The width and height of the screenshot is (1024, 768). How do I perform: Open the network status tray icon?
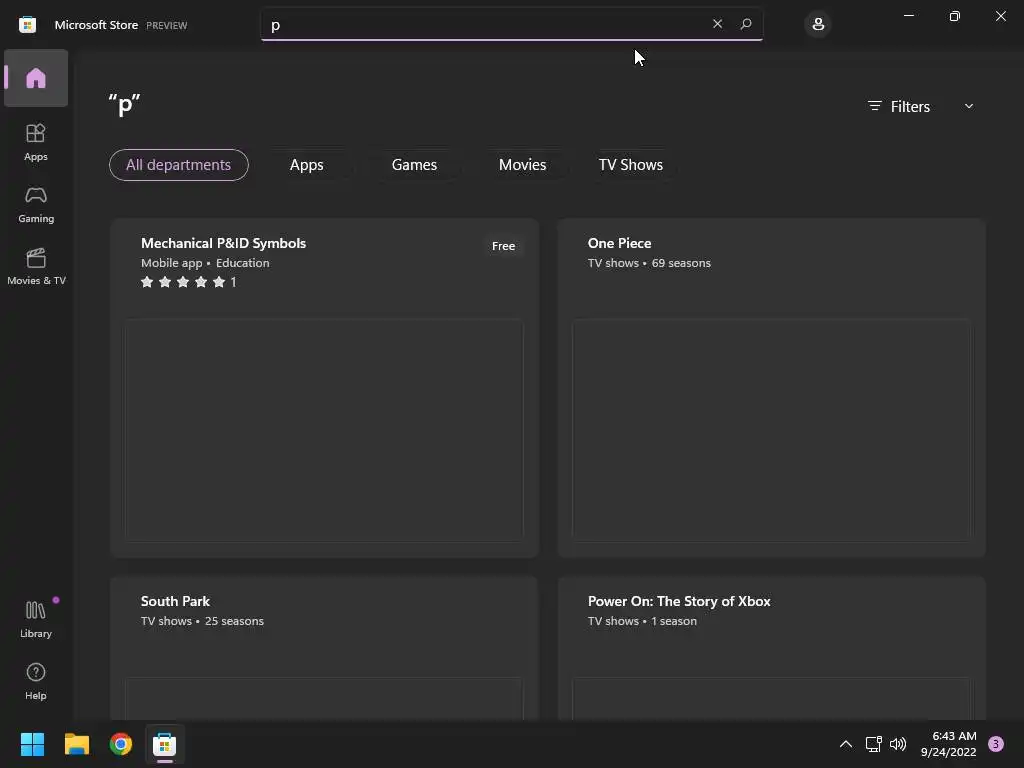pyautogui.click(x=873, y=744)
